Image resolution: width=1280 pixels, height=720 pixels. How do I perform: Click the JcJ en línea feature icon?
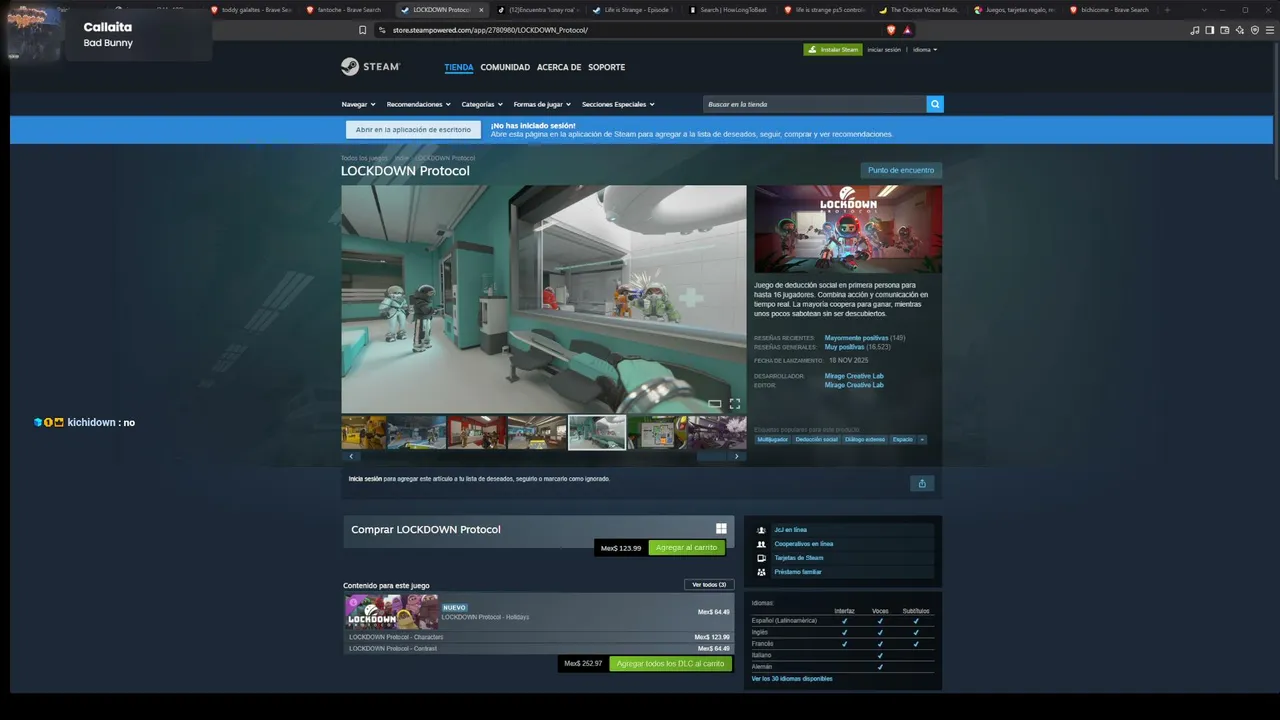[762, 530]
